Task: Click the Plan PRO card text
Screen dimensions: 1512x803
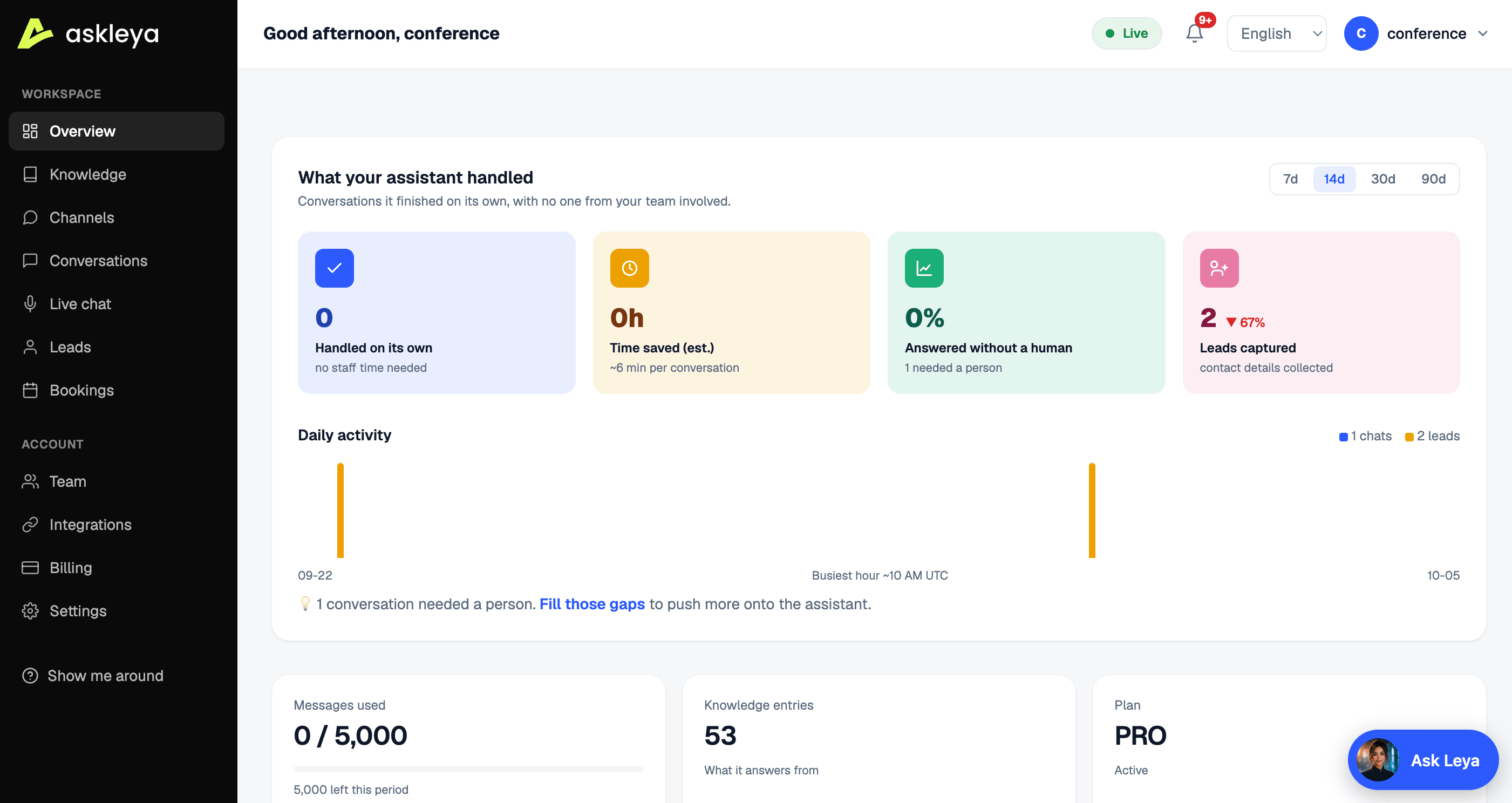Action: 1140,736
